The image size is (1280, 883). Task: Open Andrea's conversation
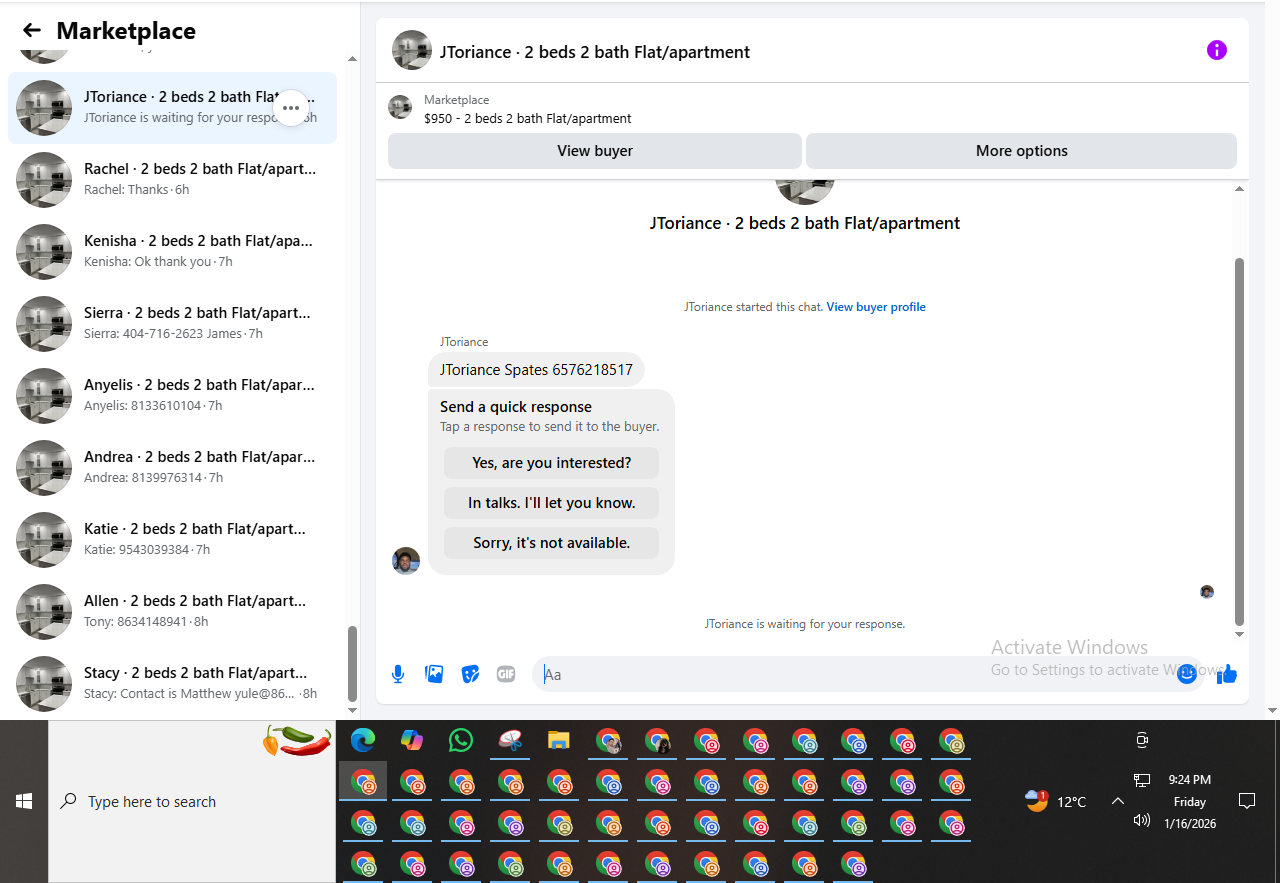point(172,468)
